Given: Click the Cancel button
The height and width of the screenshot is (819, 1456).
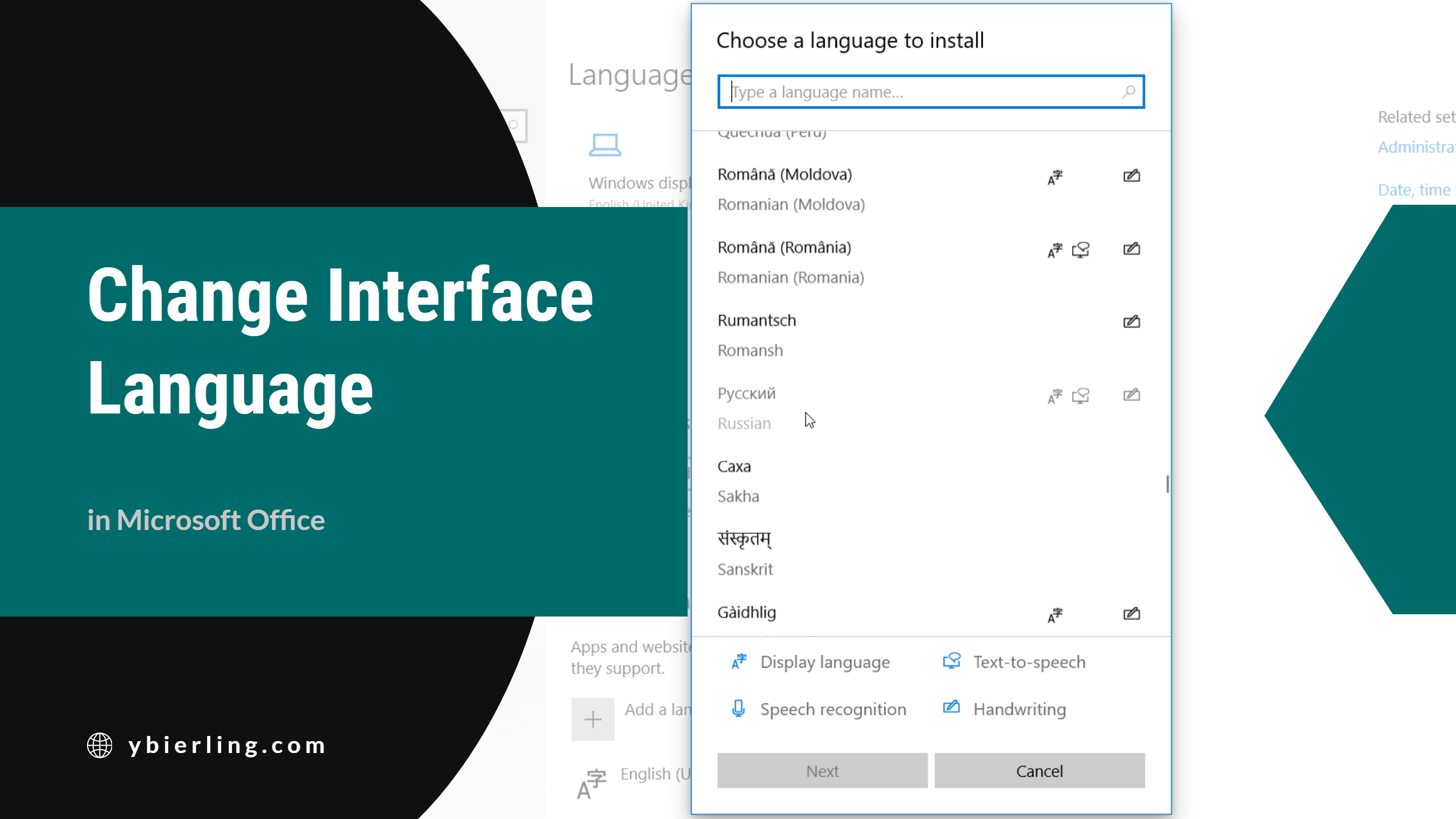Looking at the screenshot, I should point(1039,771).
